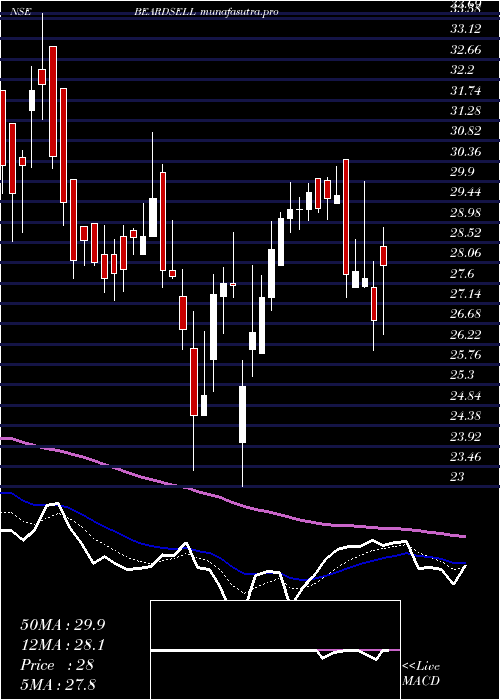This screenshot has height=700, width=500.
Task: Click the BEARDSELL munafasutra.pro chart title
Action: [x=206, y=12]
